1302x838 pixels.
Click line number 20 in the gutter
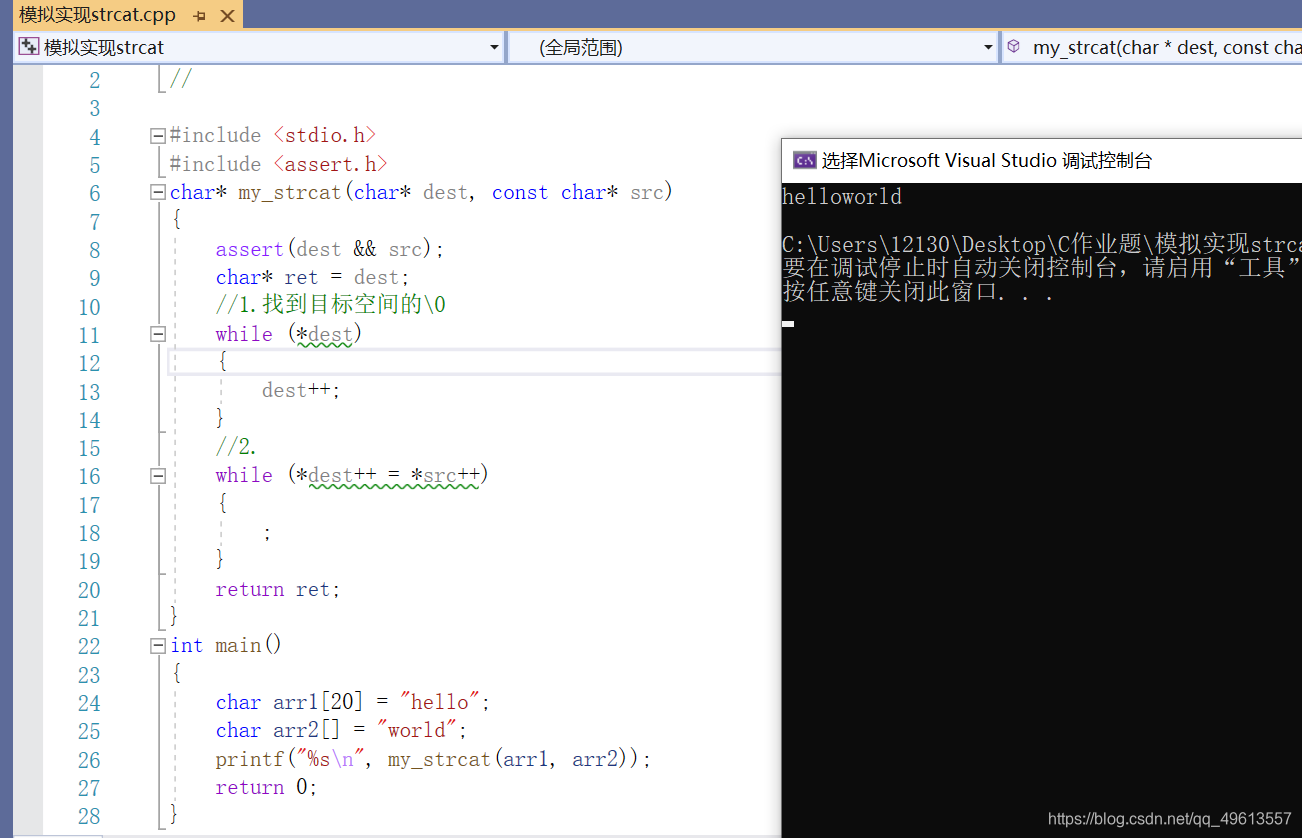pyautogui.click(x=89, y=590)
